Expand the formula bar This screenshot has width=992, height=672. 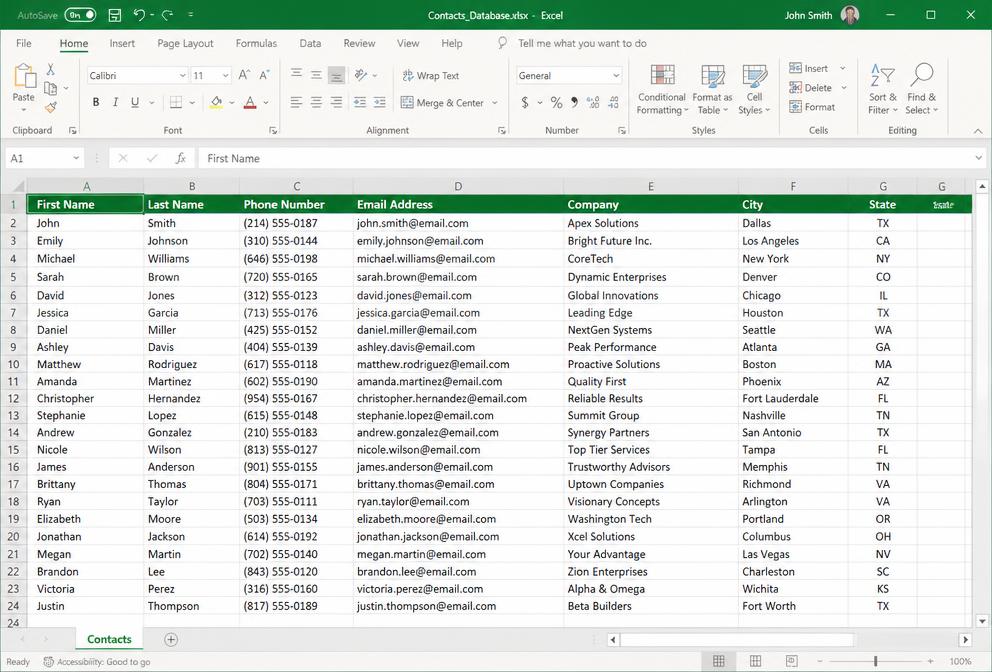(978, 158)
